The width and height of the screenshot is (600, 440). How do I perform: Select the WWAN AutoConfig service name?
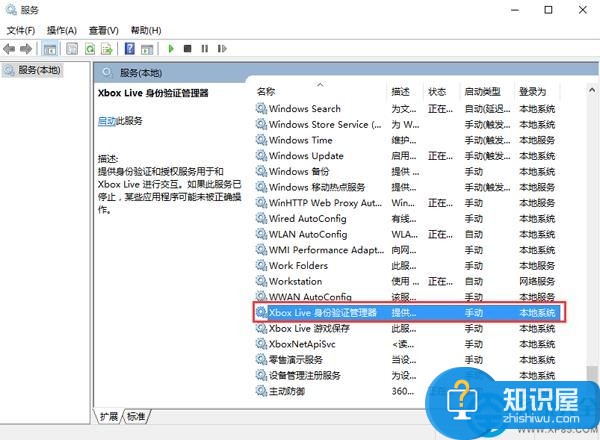pos(310,297)
